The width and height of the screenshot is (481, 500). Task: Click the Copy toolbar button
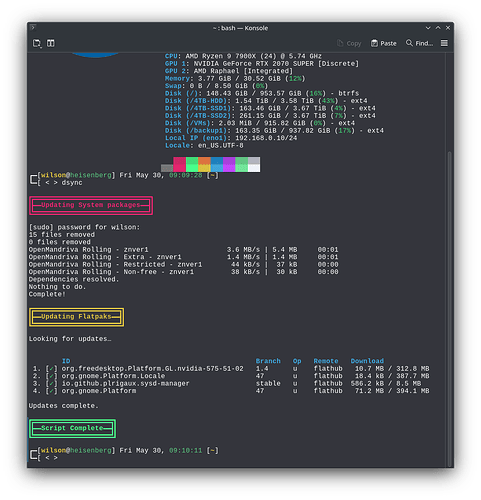tap(349, 43)
